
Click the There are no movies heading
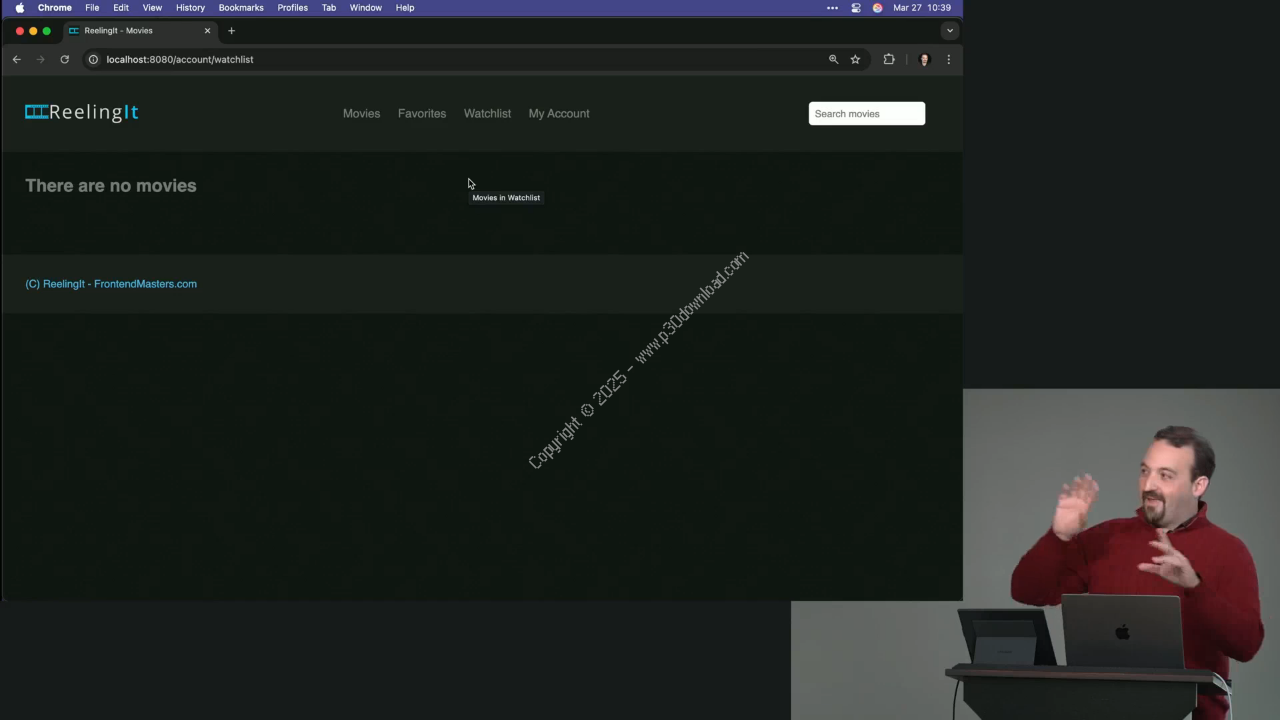coord(111,185)
